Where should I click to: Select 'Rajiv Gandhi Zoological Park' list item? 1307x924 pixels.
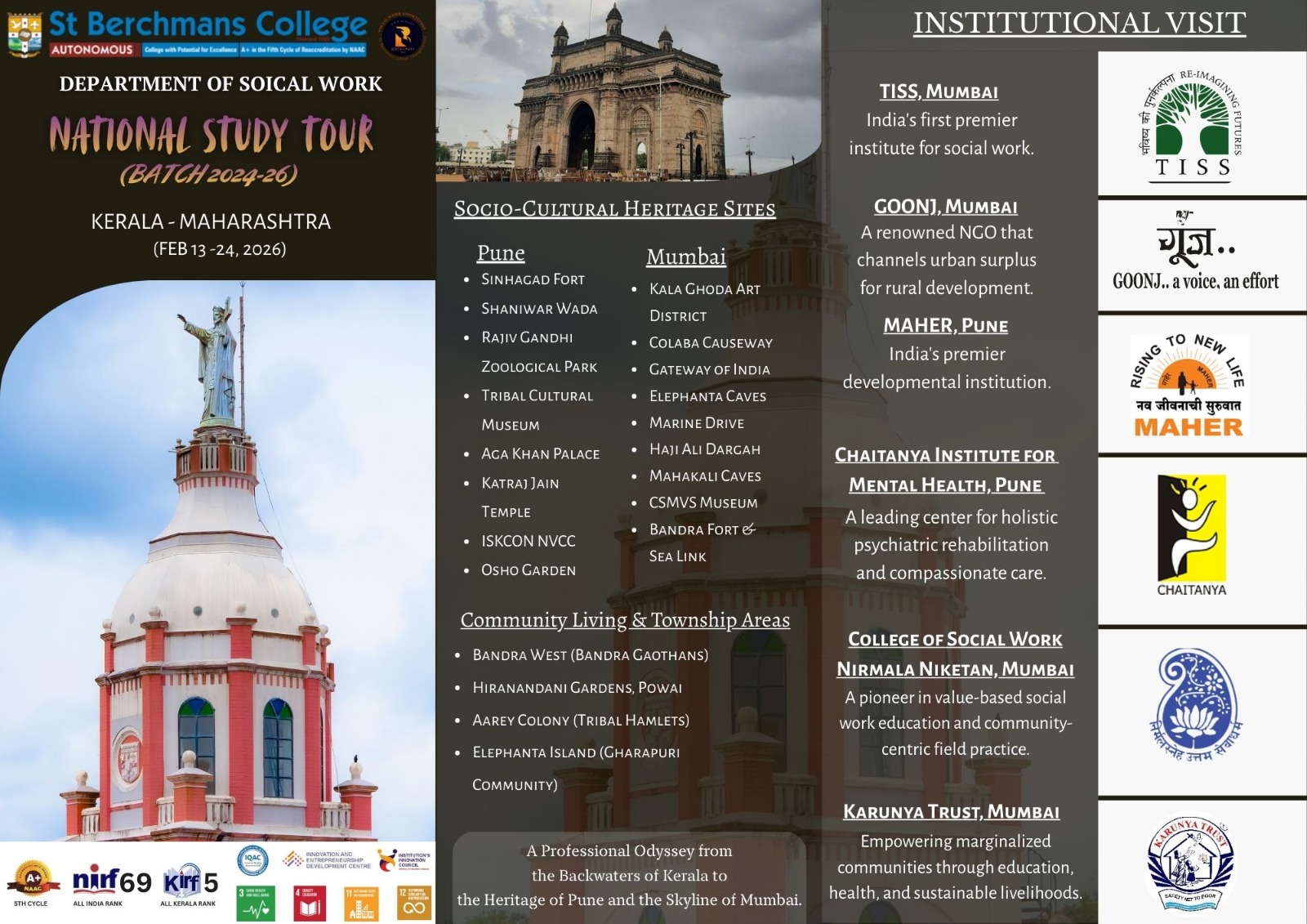pos(539,352)
